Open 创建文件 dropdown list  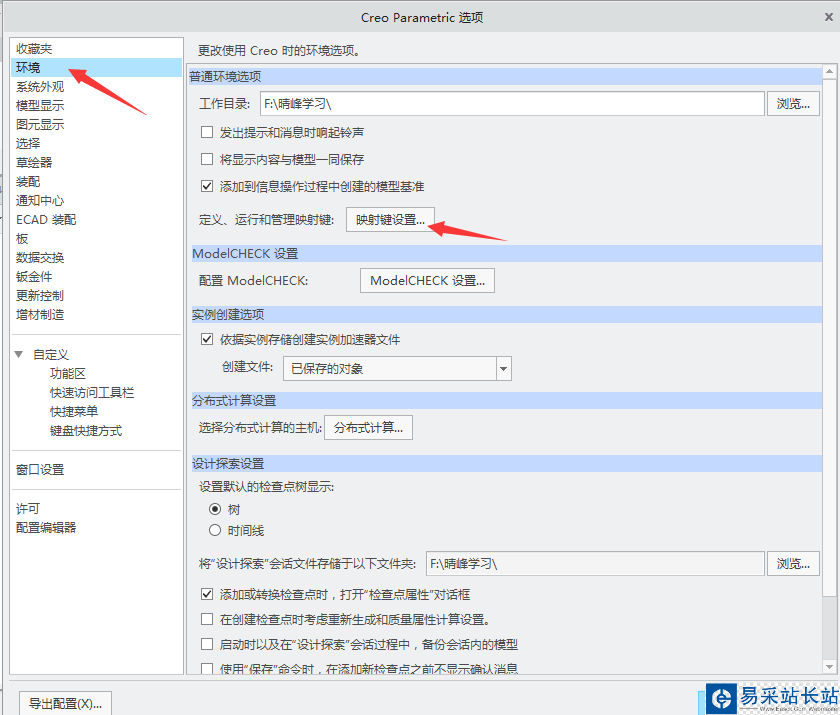click(x=504, y=368)
